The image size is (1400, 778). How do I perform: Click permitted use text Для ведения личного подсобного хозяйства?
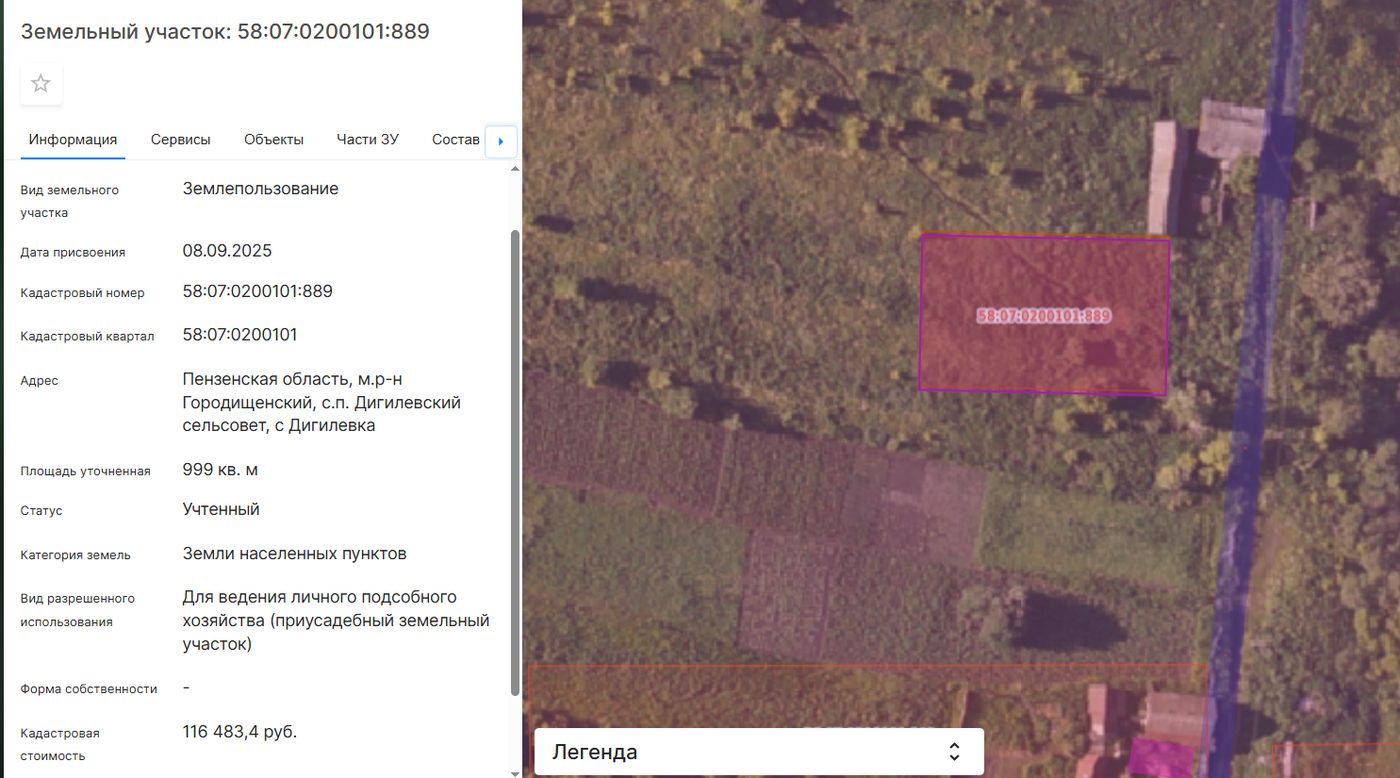click(336, 620)
